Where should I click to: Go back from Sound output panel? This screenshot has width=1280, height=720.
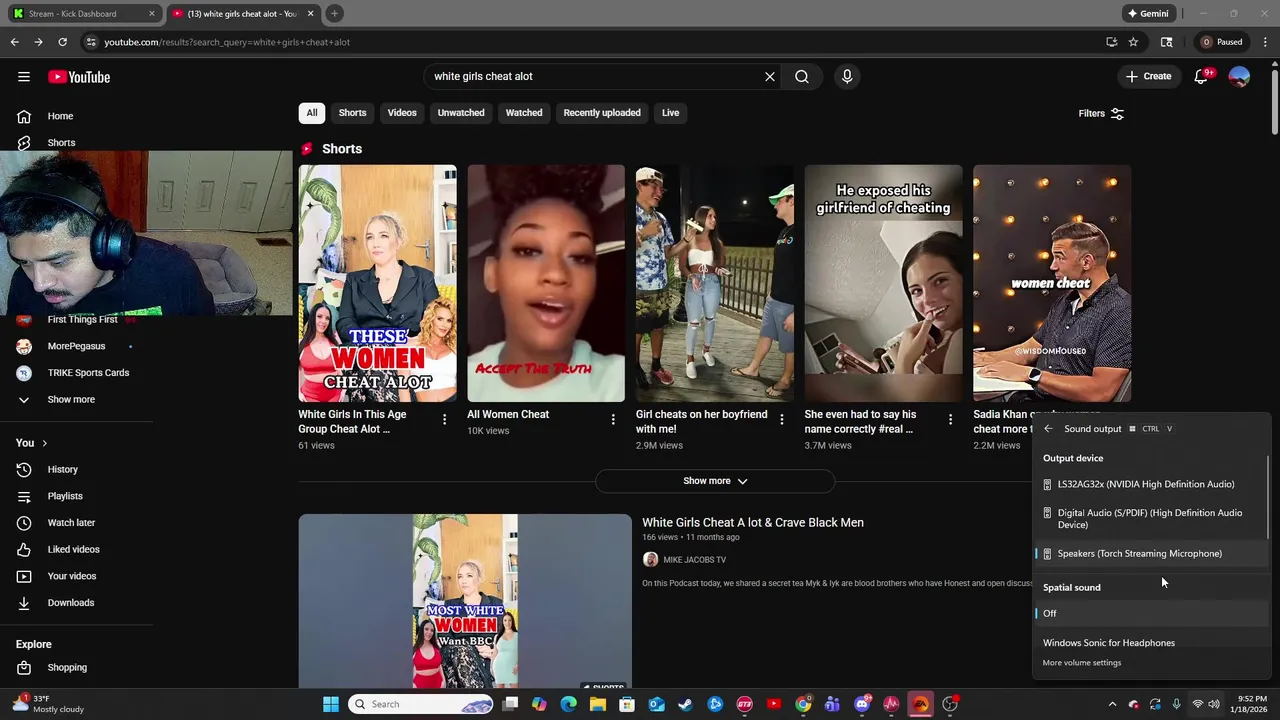pos(1048,429)
